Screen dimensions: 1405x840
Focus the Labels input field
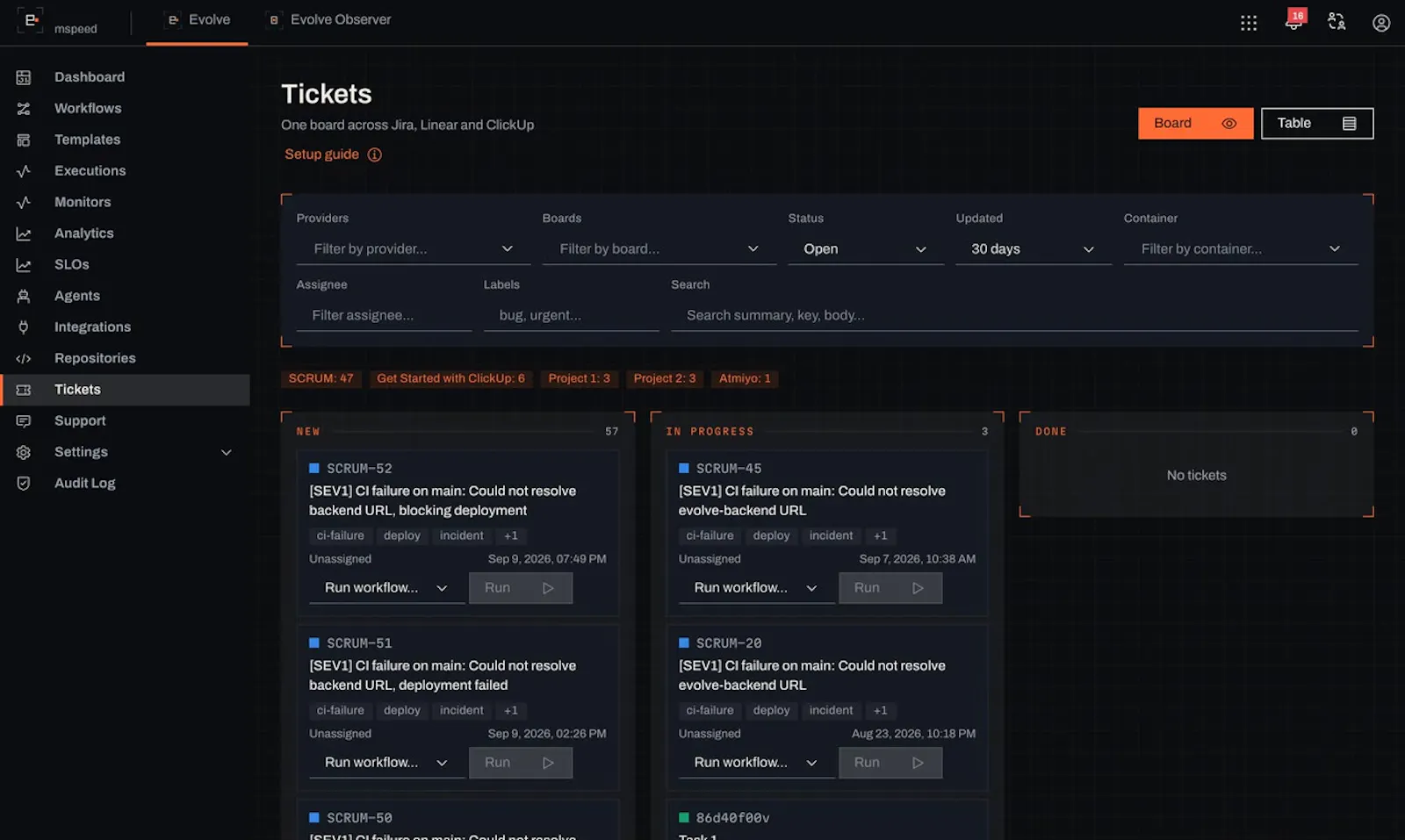[x=572, y=316]
